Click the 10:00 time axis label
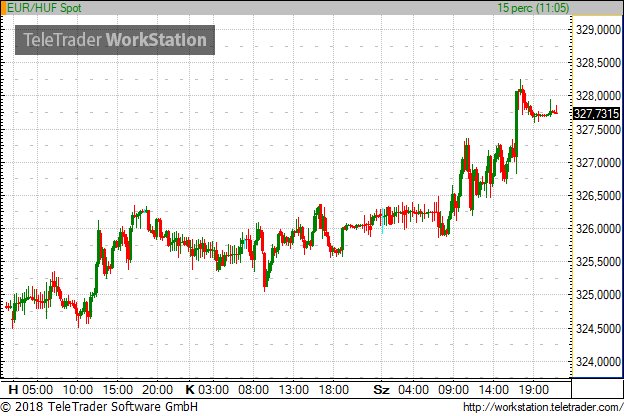The height and width of the screenshot is (416, 624). pos(78,389)
